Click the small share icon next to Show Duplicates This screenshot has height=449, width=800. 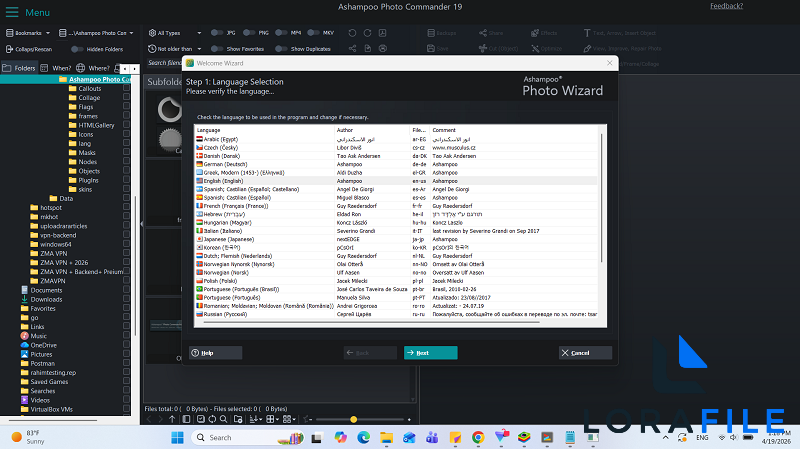coord(352,48)
